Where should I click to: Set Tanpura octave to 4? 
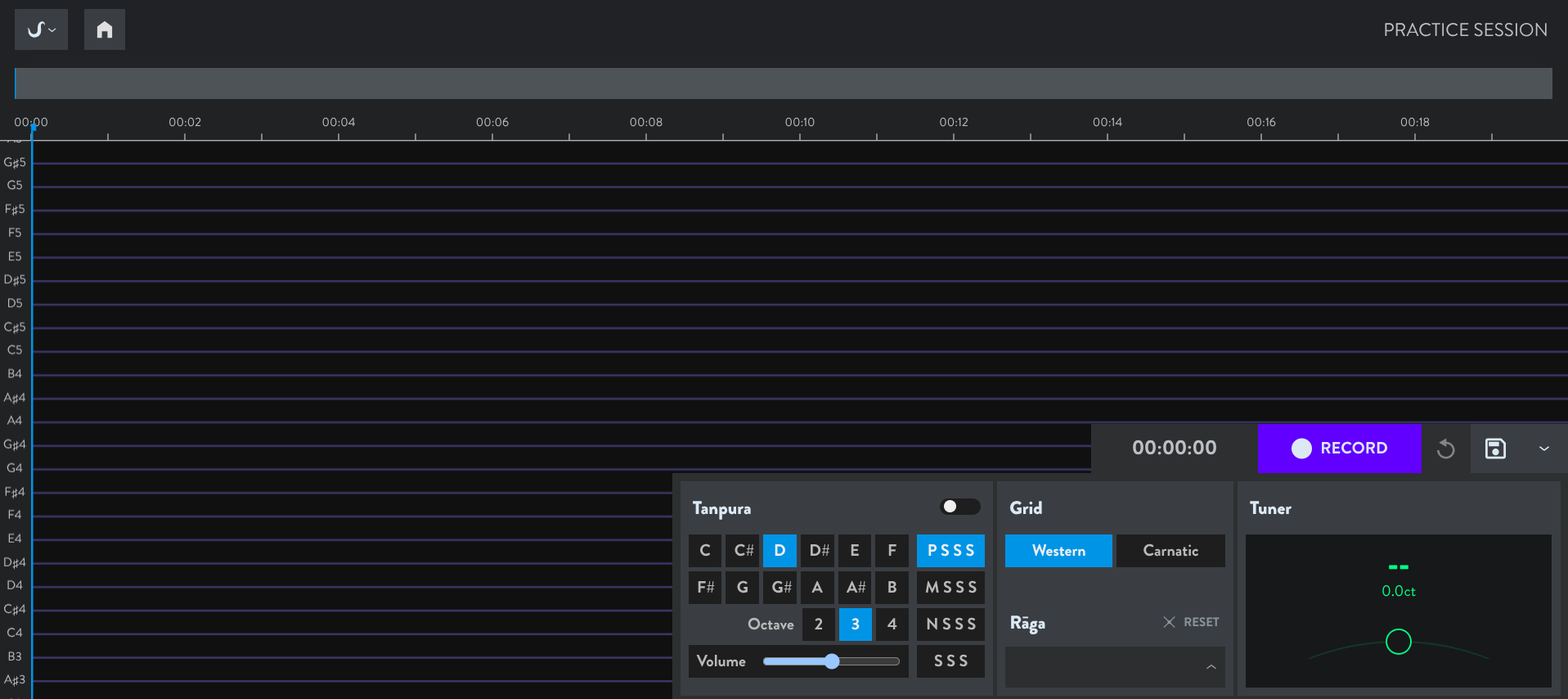(x=892, y=625)
